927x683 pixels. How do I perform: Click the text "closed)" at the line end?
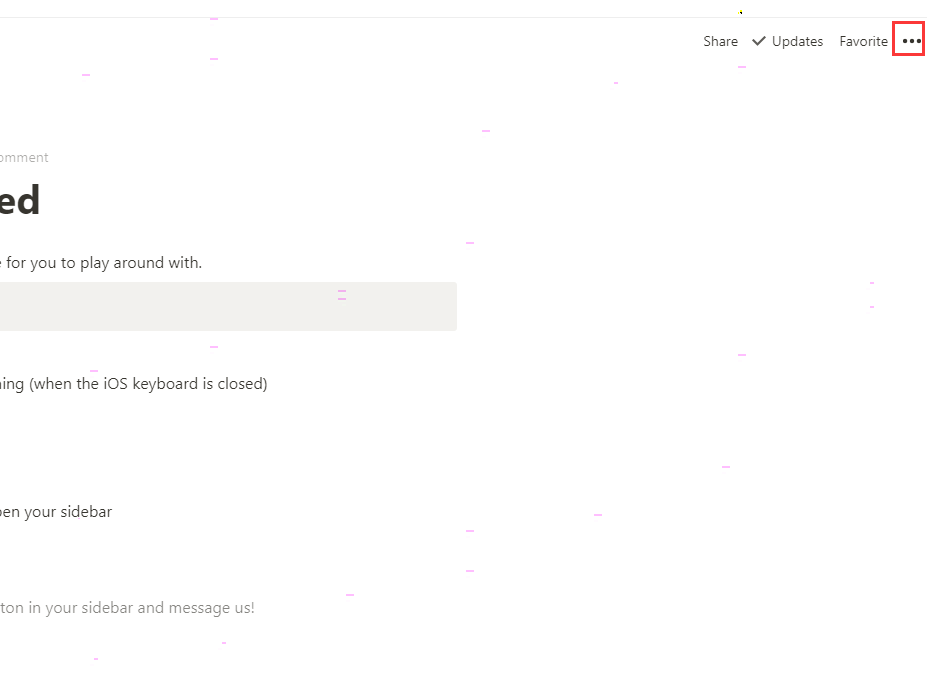click(242, 383)
